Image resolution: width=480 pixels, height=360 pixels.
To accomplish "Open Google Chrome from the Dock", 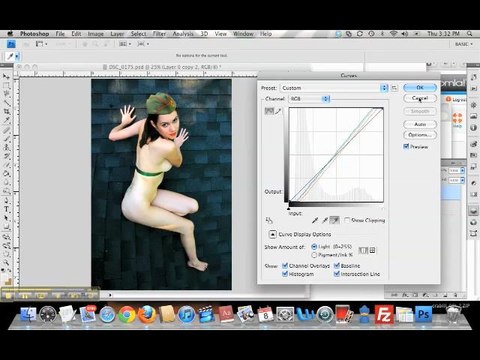I will tap(127, 314).
